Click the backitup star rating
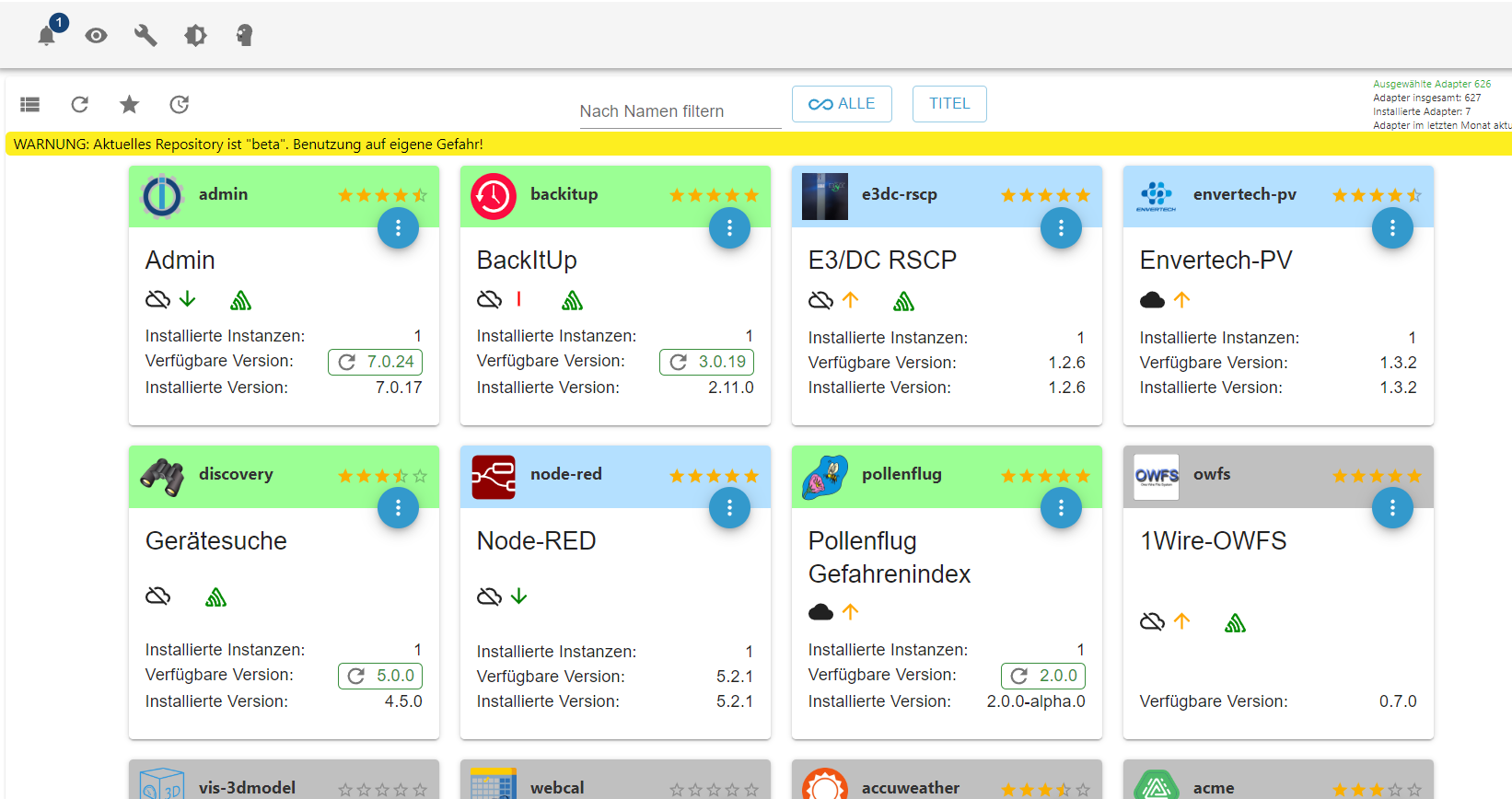 [x=714, y=195]
